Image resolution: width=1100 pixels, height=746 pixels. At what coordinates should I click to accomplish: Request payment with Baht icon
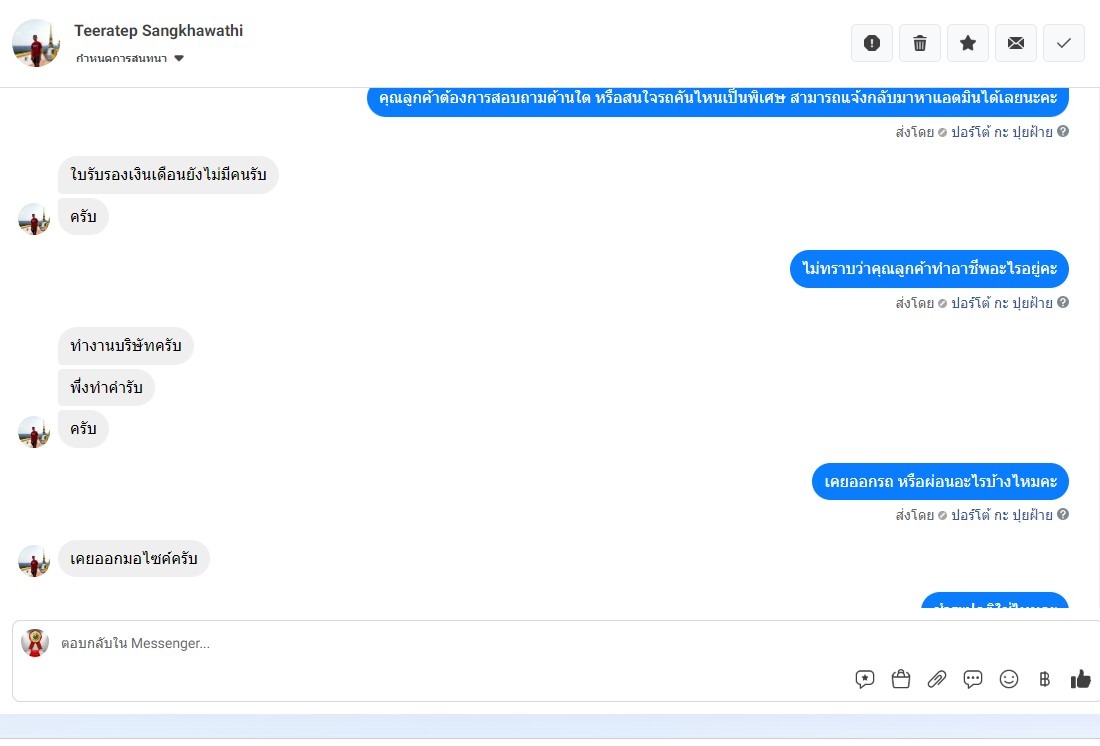tap(1045, 679)
